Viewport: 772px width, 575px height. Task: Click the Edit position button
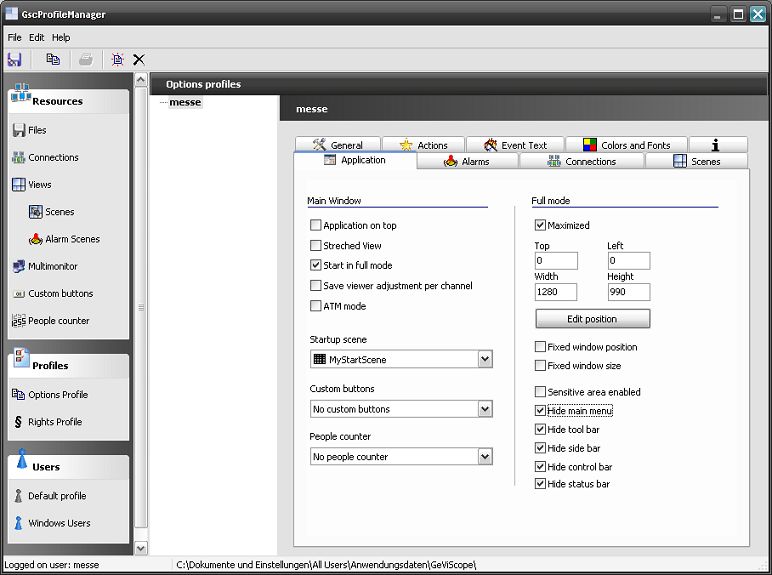(x=592, y=319)
